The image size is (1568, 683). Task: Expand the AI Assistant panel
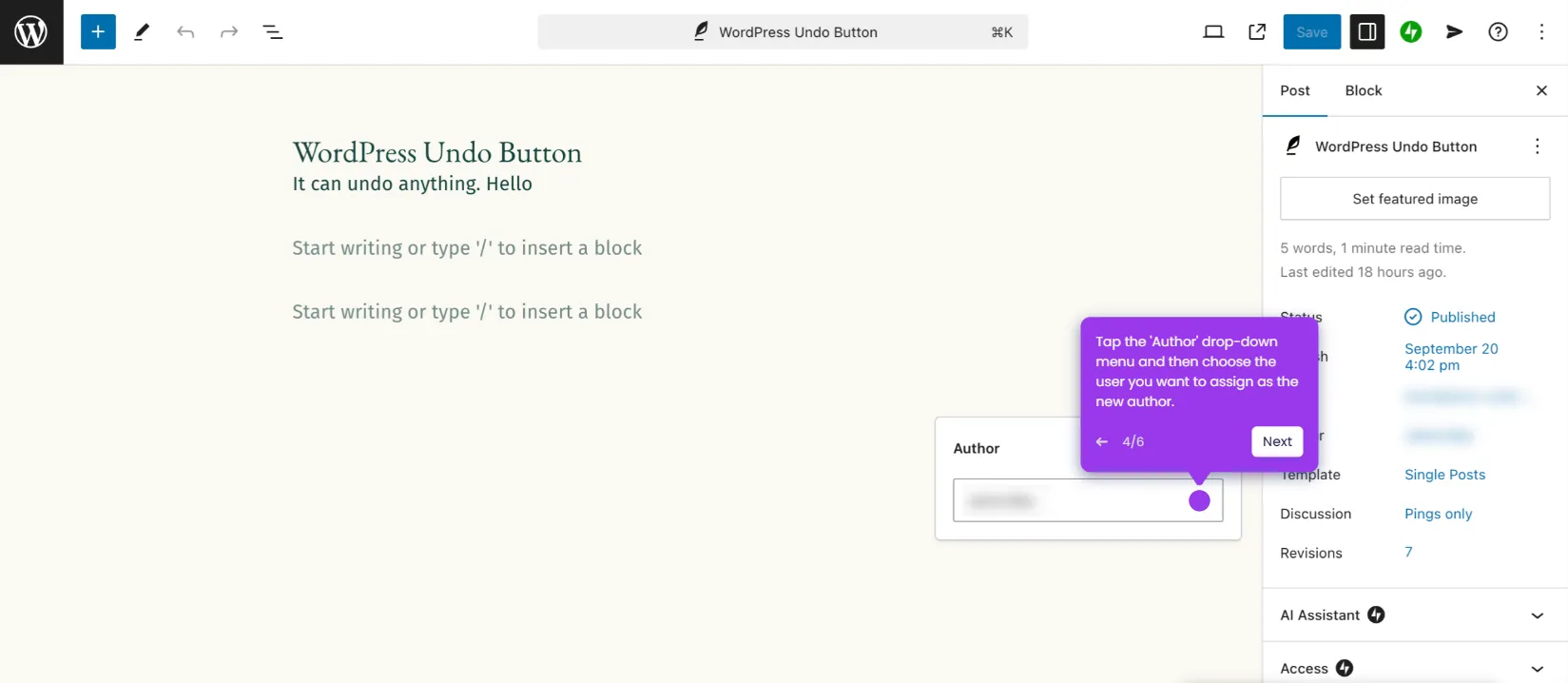click(x=1415, y=615)
